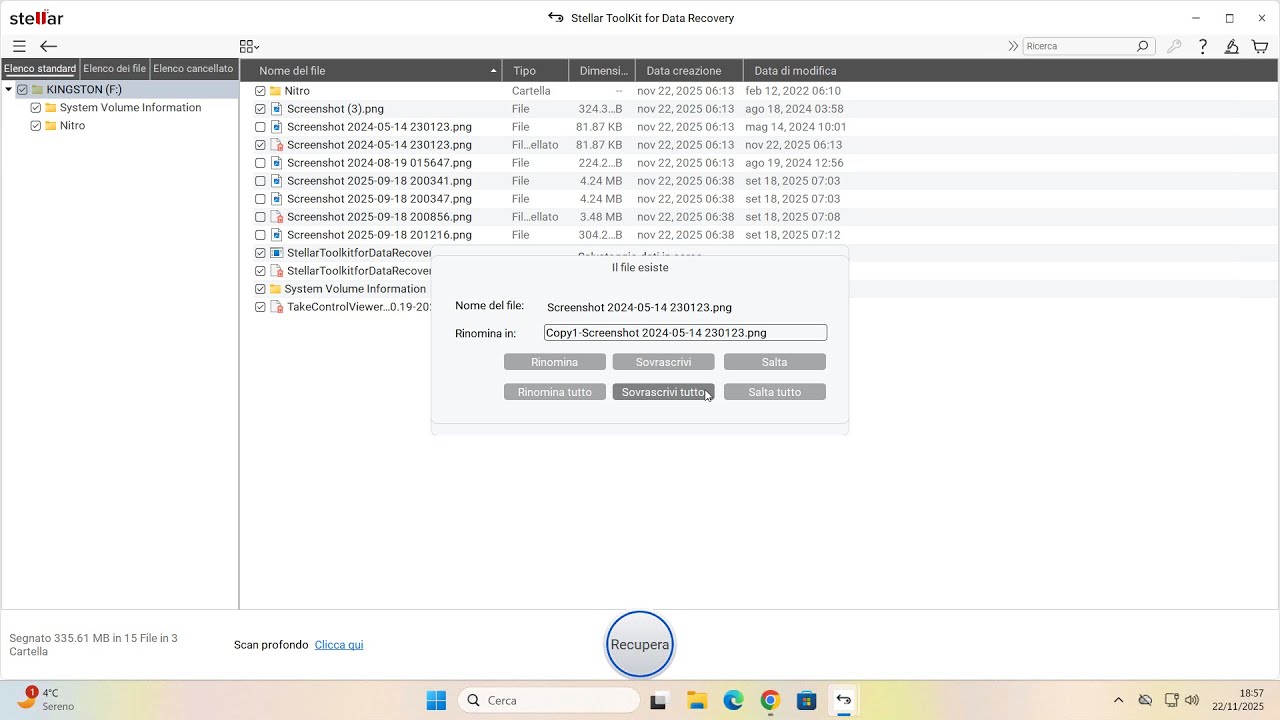Image resolution: width=1280 pixels, height=720 pixels.
Task: Follow the Clicca qui link
Action: pos(339,645)
